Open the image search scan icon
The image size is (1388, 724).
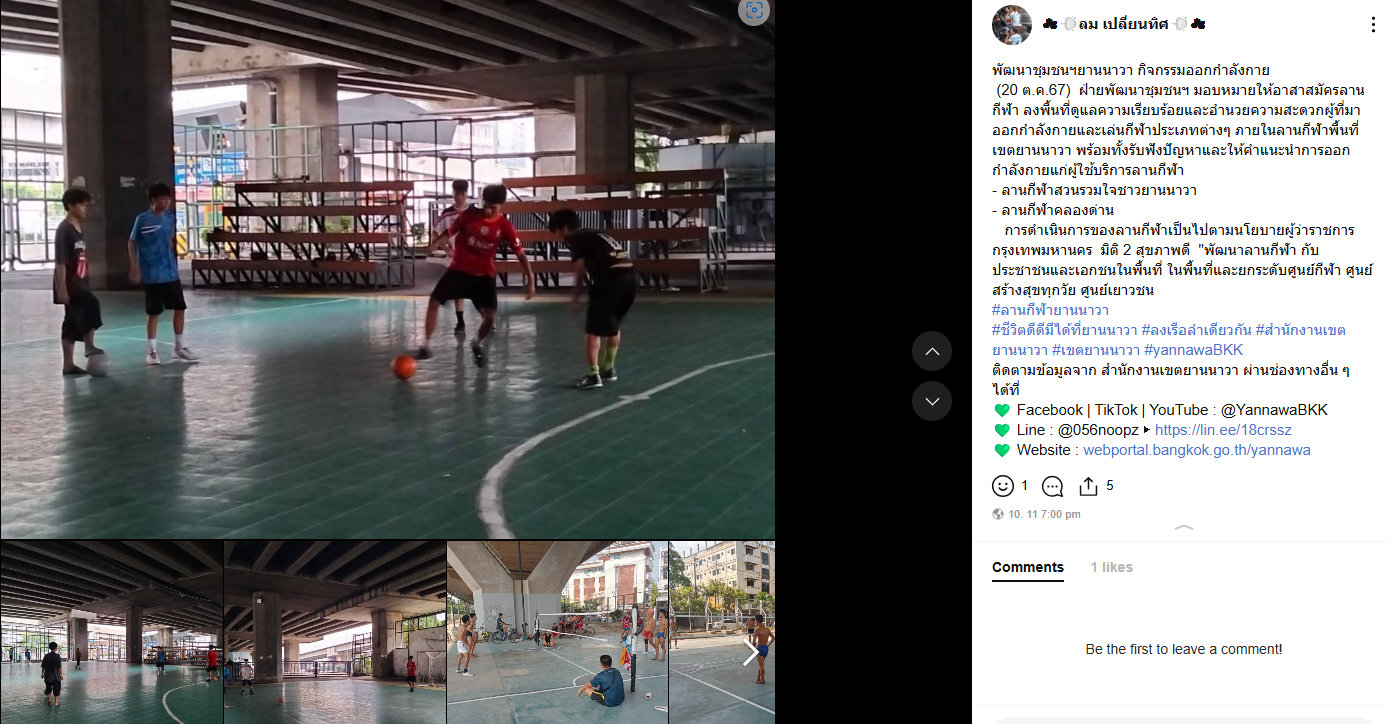coord(754,11)
